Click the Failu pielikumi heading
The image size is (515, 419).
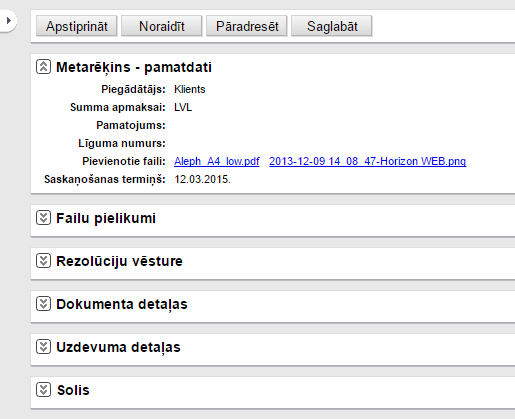click(x=106, y=218)
